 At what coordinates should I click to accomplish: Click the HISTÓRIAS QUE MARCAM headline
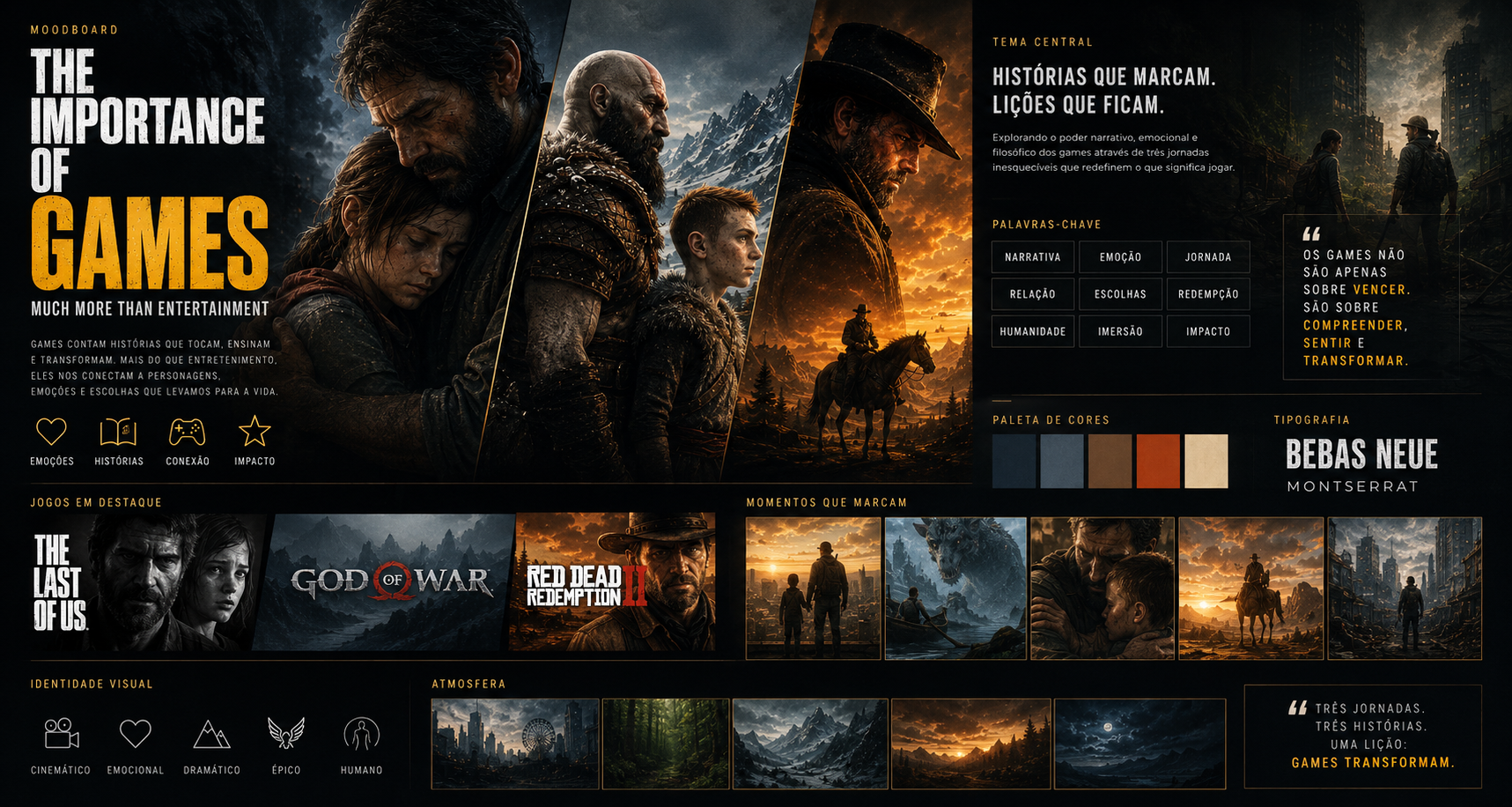pyautogui.click(x=1104, y=77)
